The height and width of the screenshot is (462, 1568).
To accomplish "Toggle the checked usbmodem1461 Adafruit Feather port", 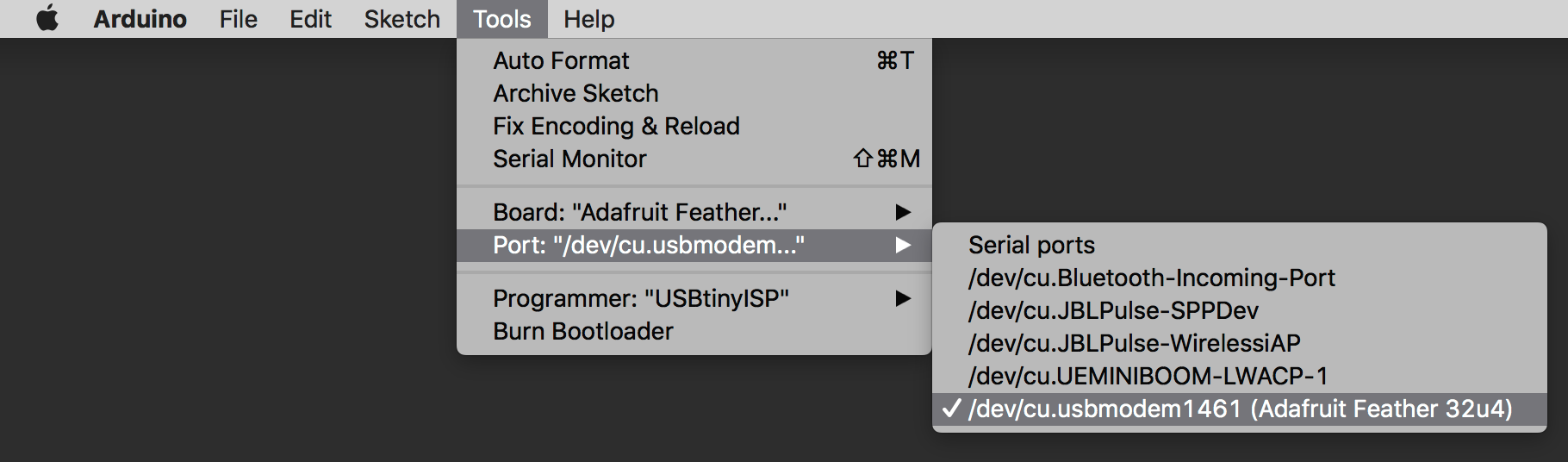I will point(1240,409).
